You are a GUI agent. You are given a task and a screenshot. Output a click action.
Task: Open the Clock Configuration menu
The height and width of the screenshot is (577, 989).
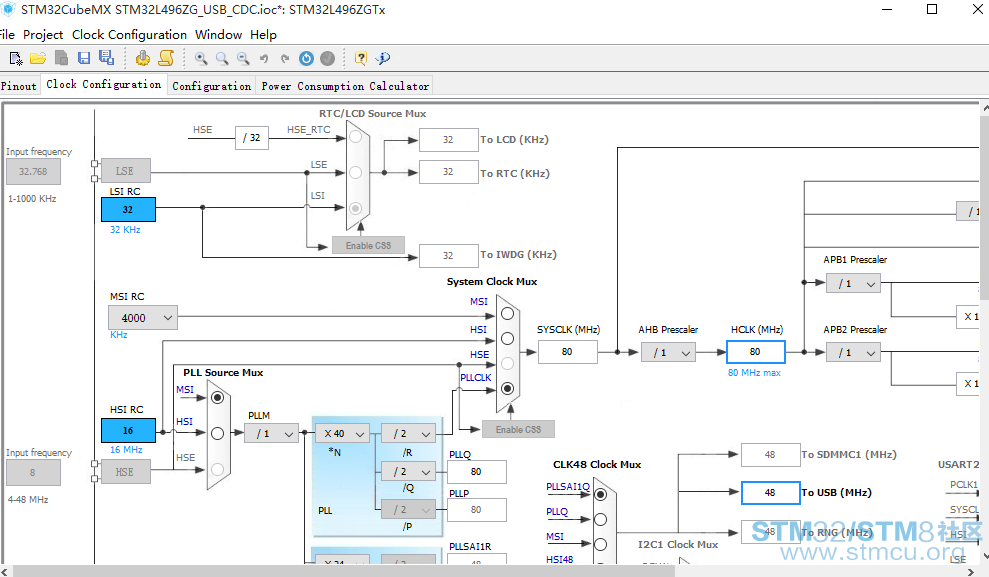pyautogui.click(x=129, y=35)
